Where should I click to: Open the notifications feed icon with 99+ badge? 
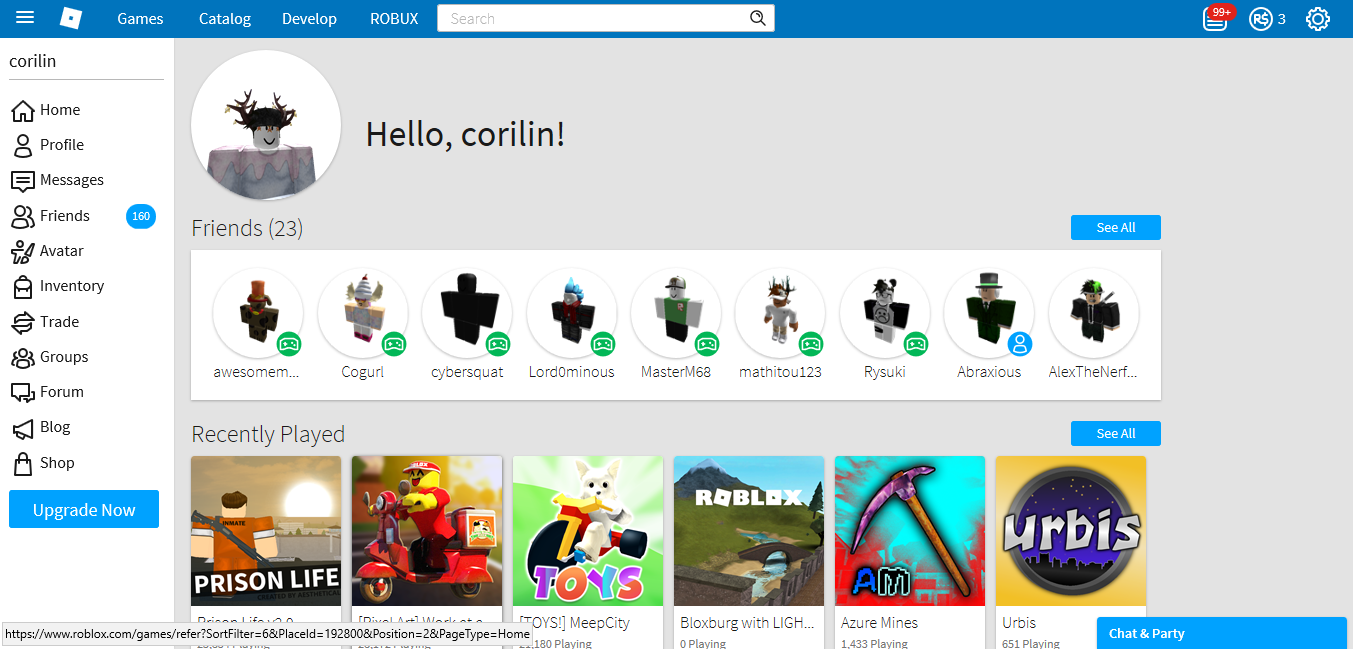1215,19
